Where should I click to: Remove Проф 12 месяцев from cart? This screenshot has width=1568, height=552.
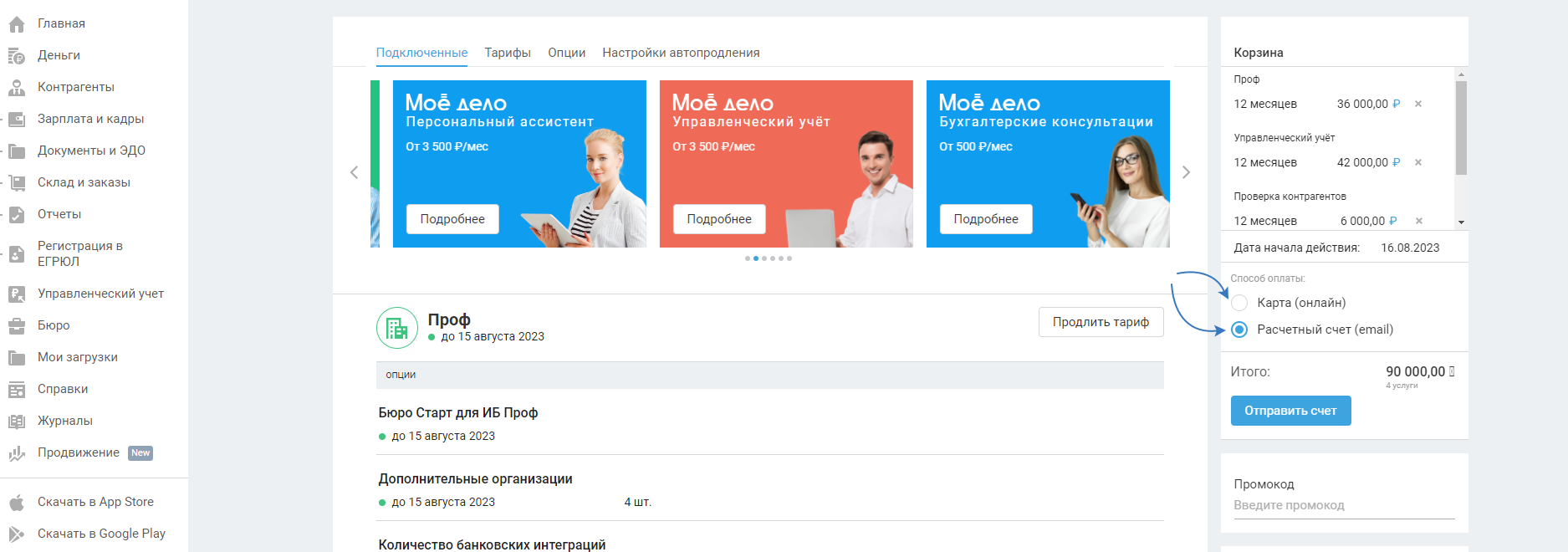tap(1418, 104)
